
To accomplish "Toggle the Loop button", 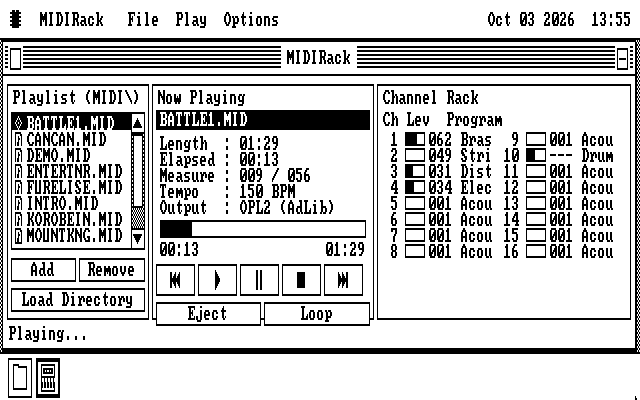I will [x=317, y=314].
